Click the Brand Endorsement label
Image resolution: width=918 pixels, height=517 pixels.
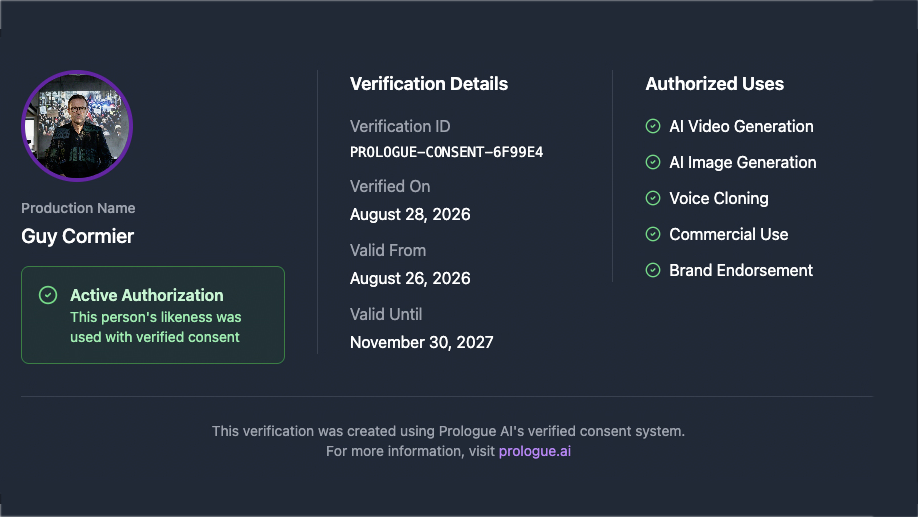[x=741, y=271]
